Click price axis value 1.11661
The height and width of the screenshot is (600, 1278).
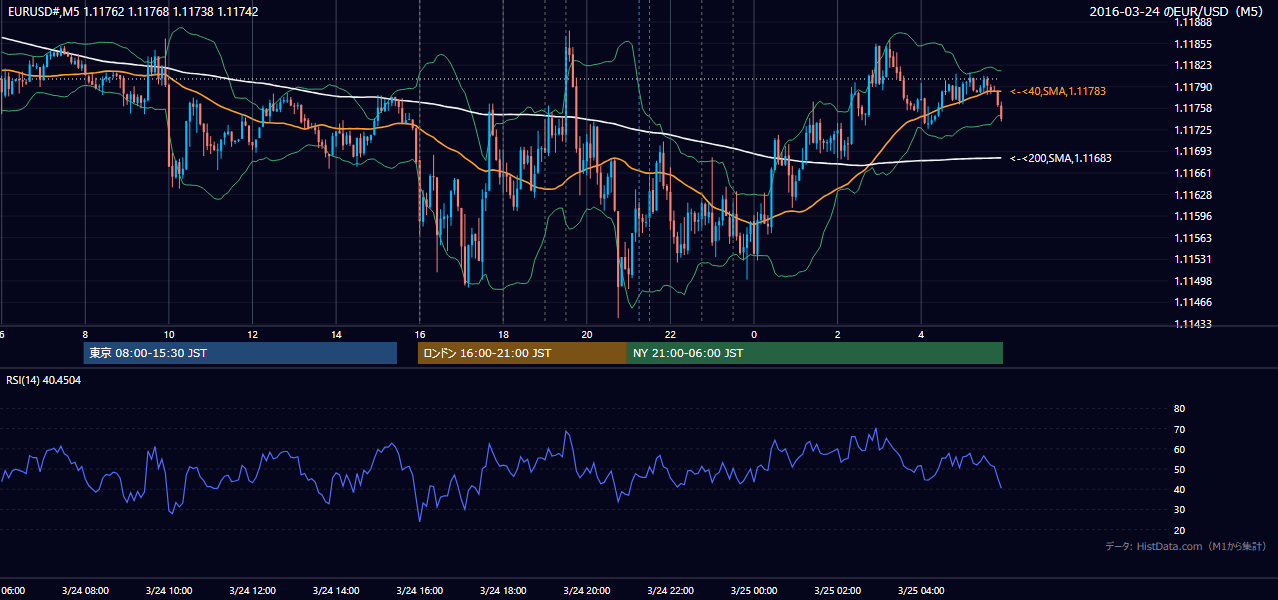[1193, 173]
